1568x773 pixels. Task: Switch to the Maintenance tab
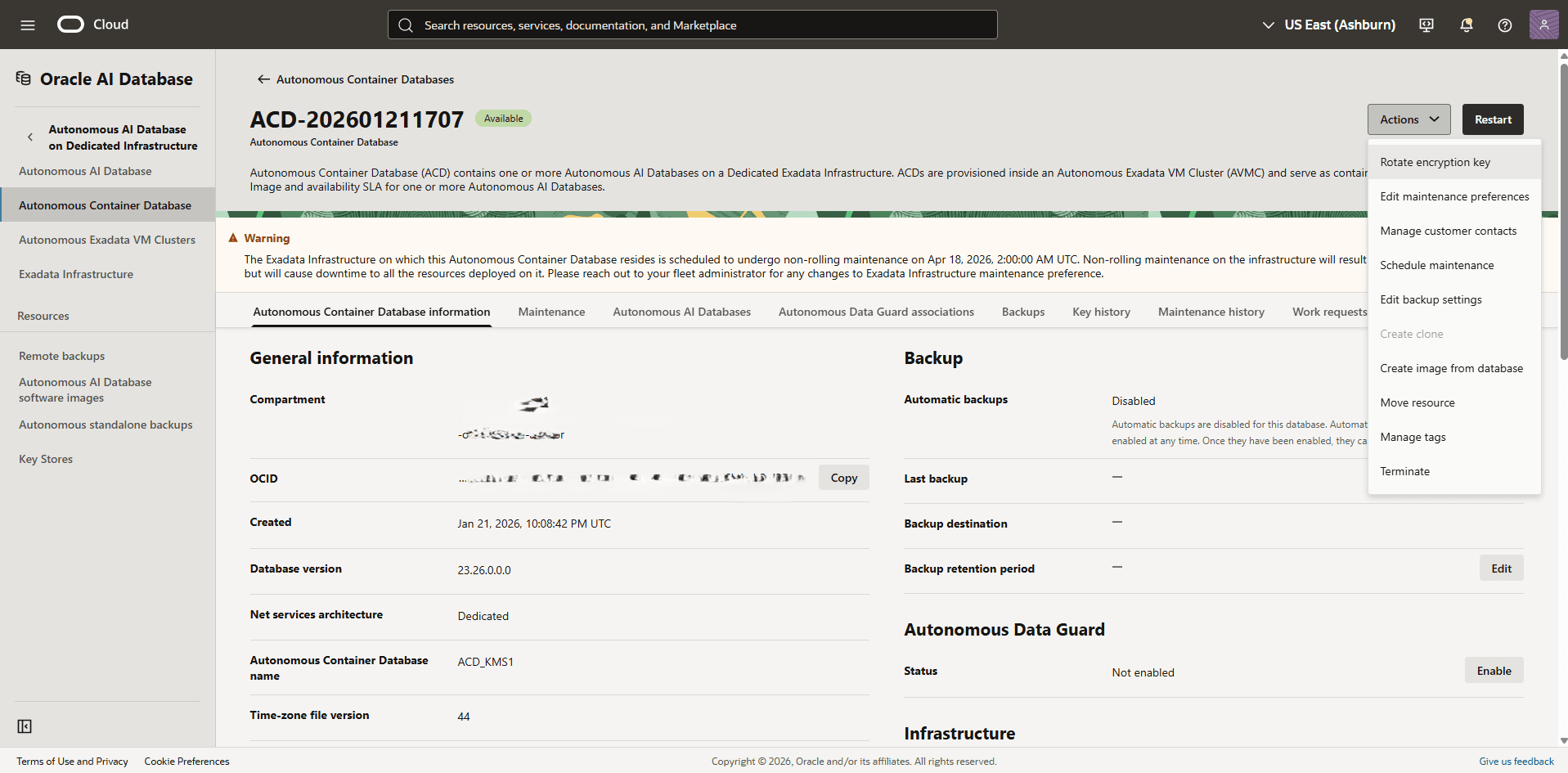coord(551,312)
